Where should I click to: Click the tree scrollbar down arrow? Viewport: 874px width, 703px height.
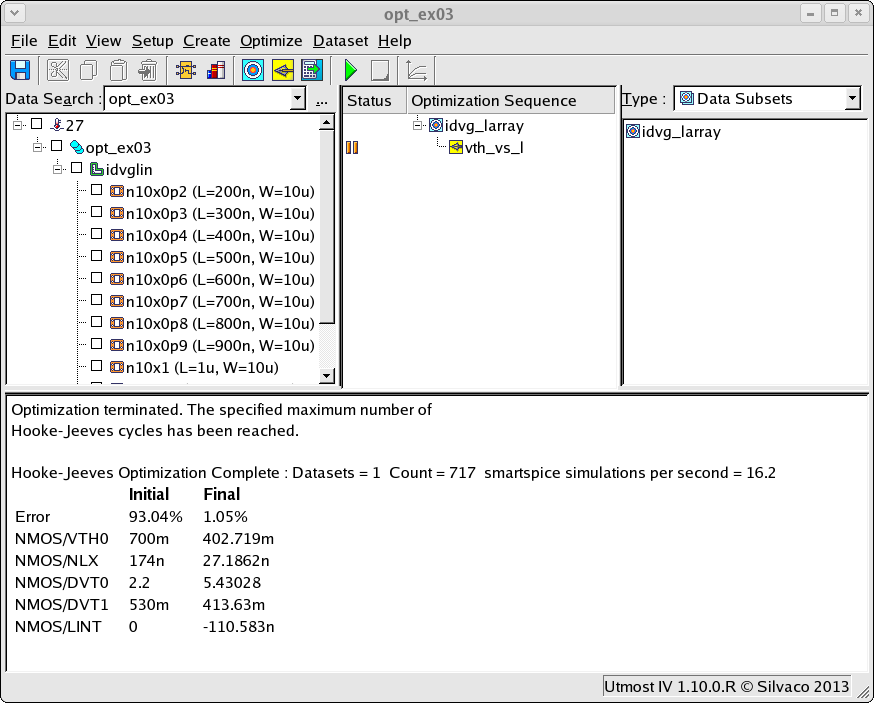coord(327,375)
